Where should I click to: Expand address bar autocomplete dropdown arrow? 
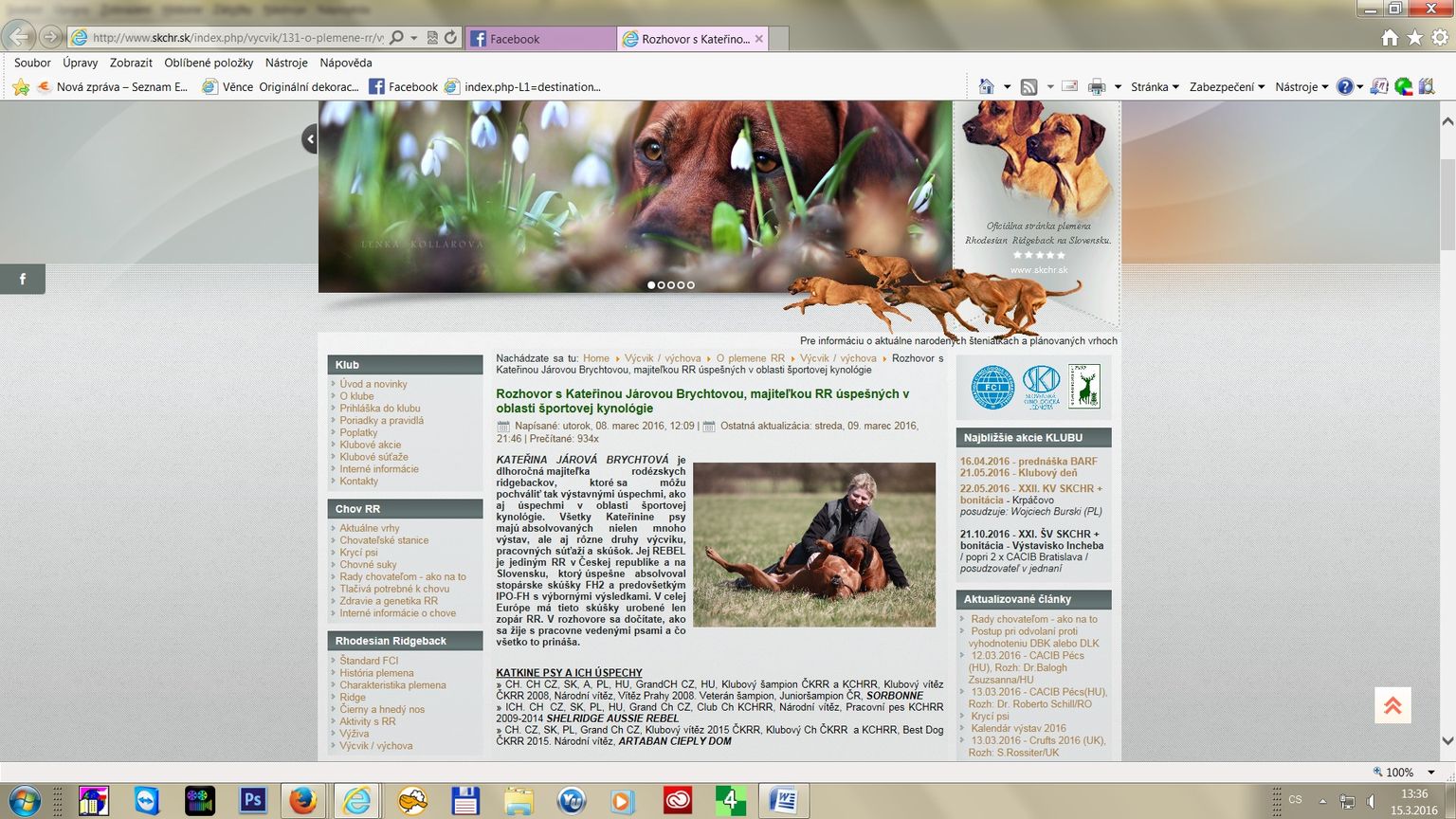(414, 38)
